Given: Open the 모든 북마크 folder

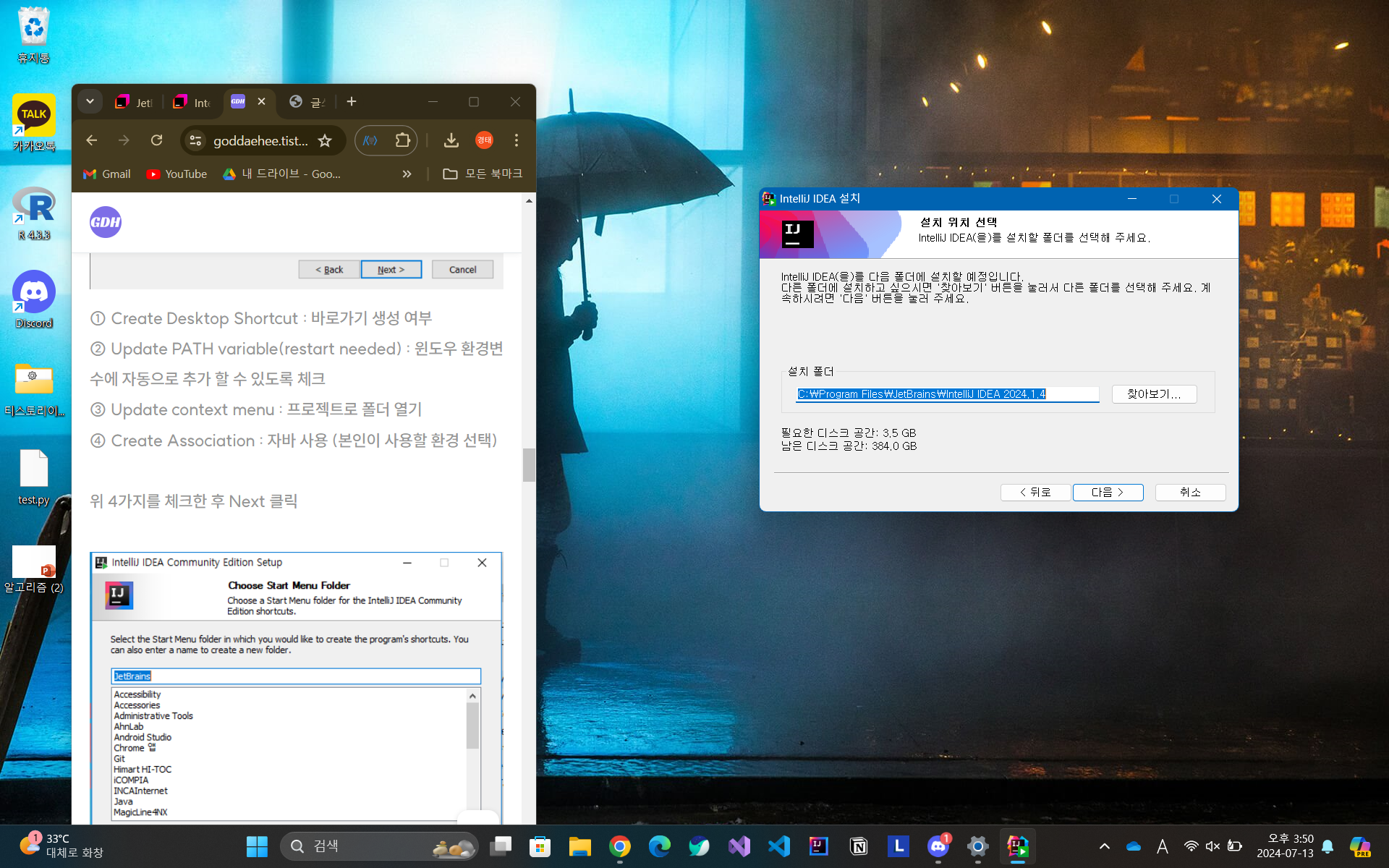Looking at the screenshot, I should click(483, 174).
